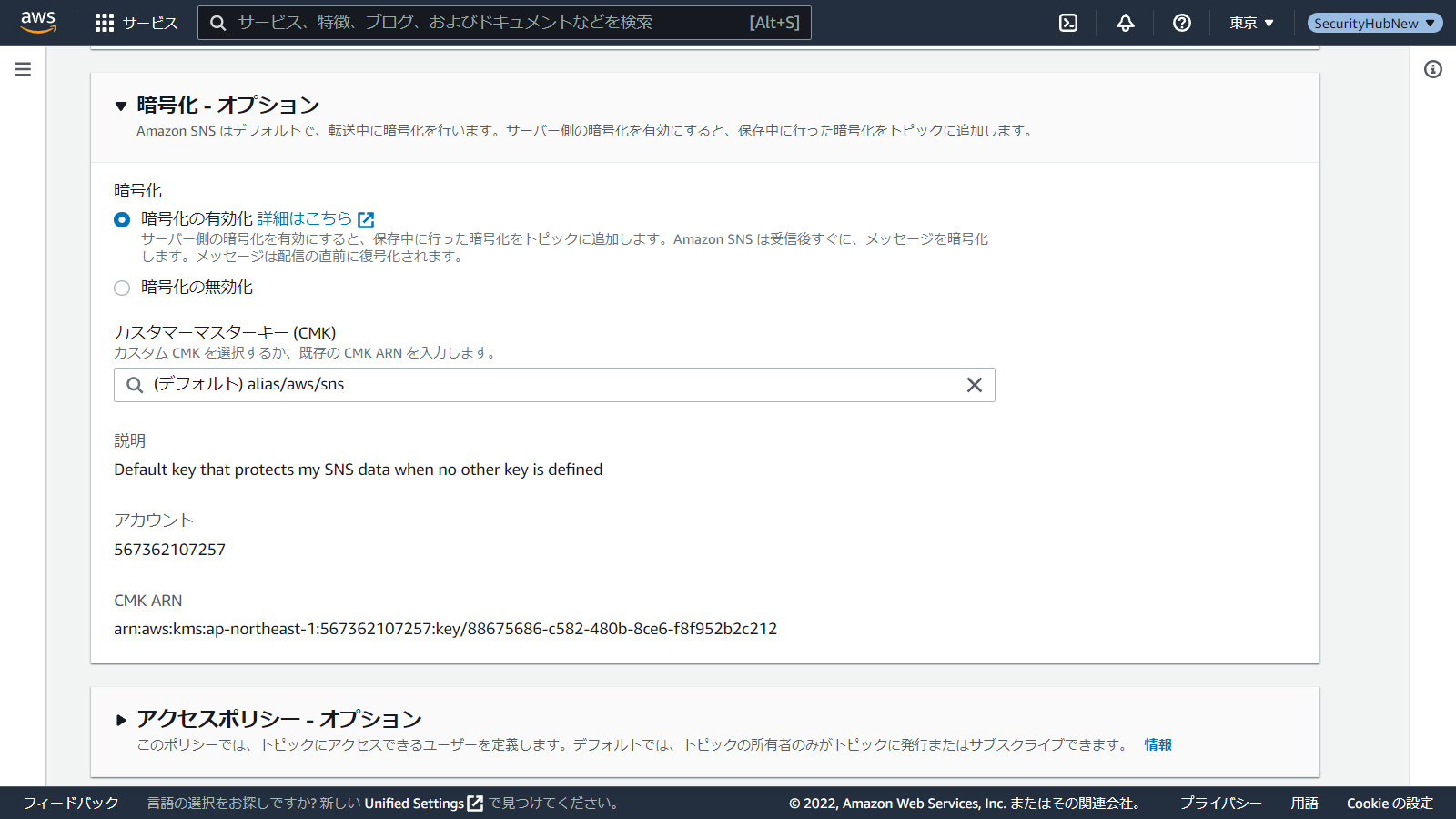
Task: Launch CloudShell from the top bar
Action: click(x=1068, y=23)
